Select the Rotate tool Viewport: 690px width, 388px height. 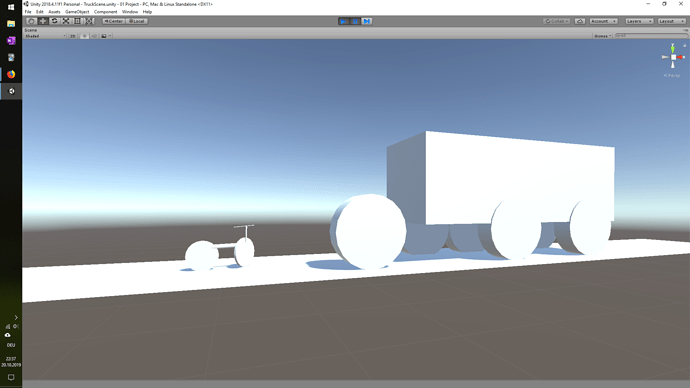[54, 21]
